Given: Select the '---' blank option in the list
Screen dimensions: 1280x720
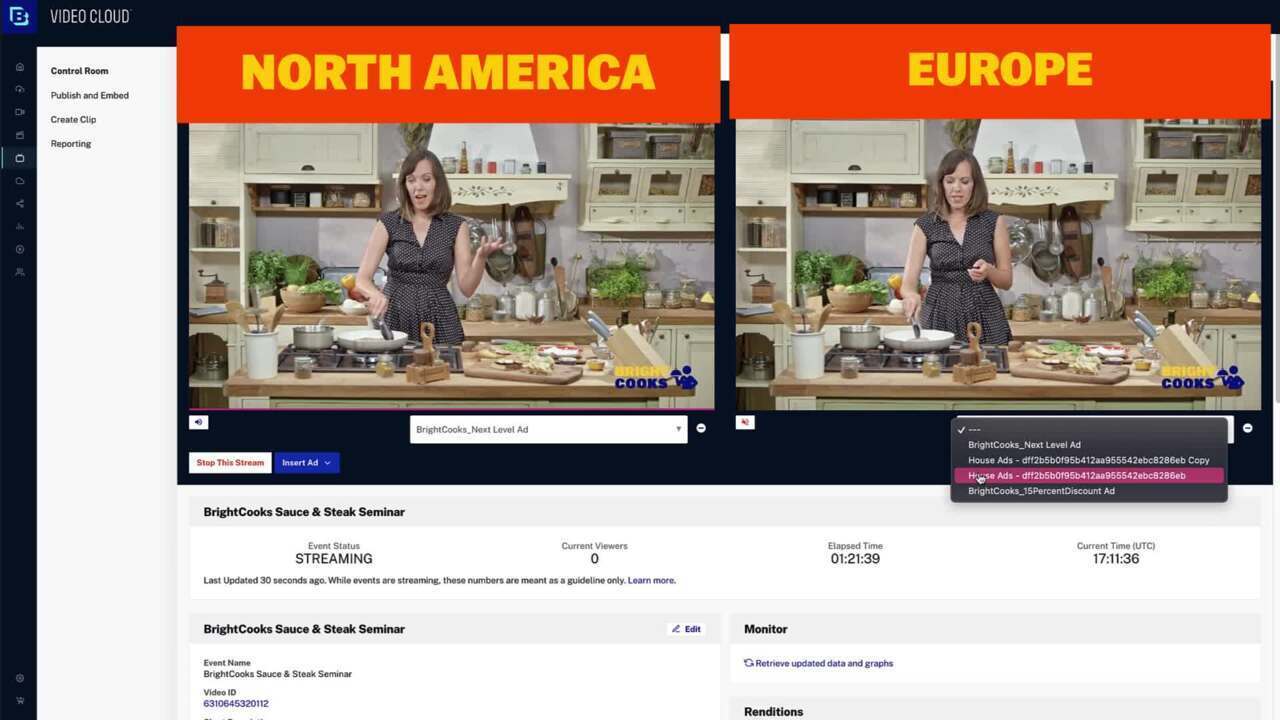Looking at the screenshot, I should [x=1089, y=429].
